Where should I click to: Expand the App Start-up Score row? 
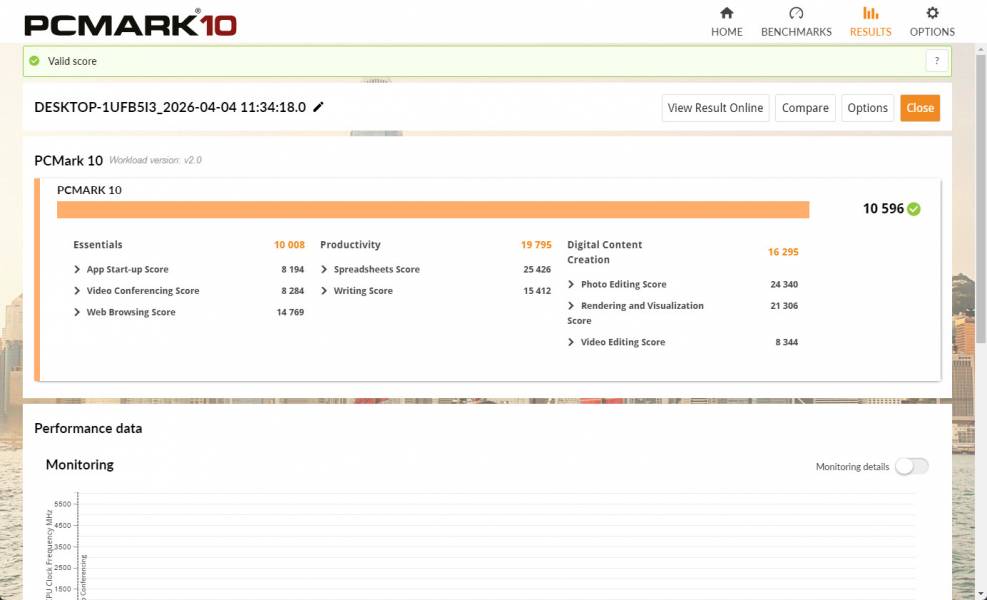pyautogui.click(x=77, y=270)
